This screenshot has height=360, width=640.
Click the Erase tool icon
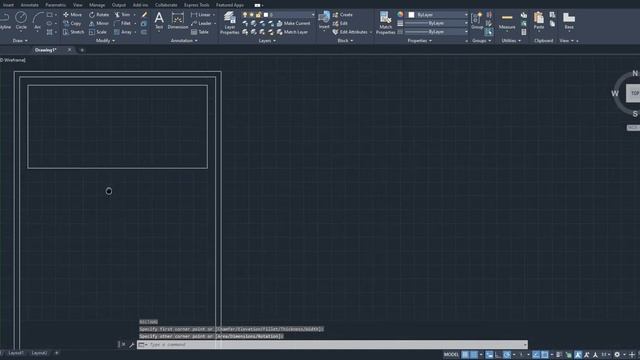click(x=144, y=15)
